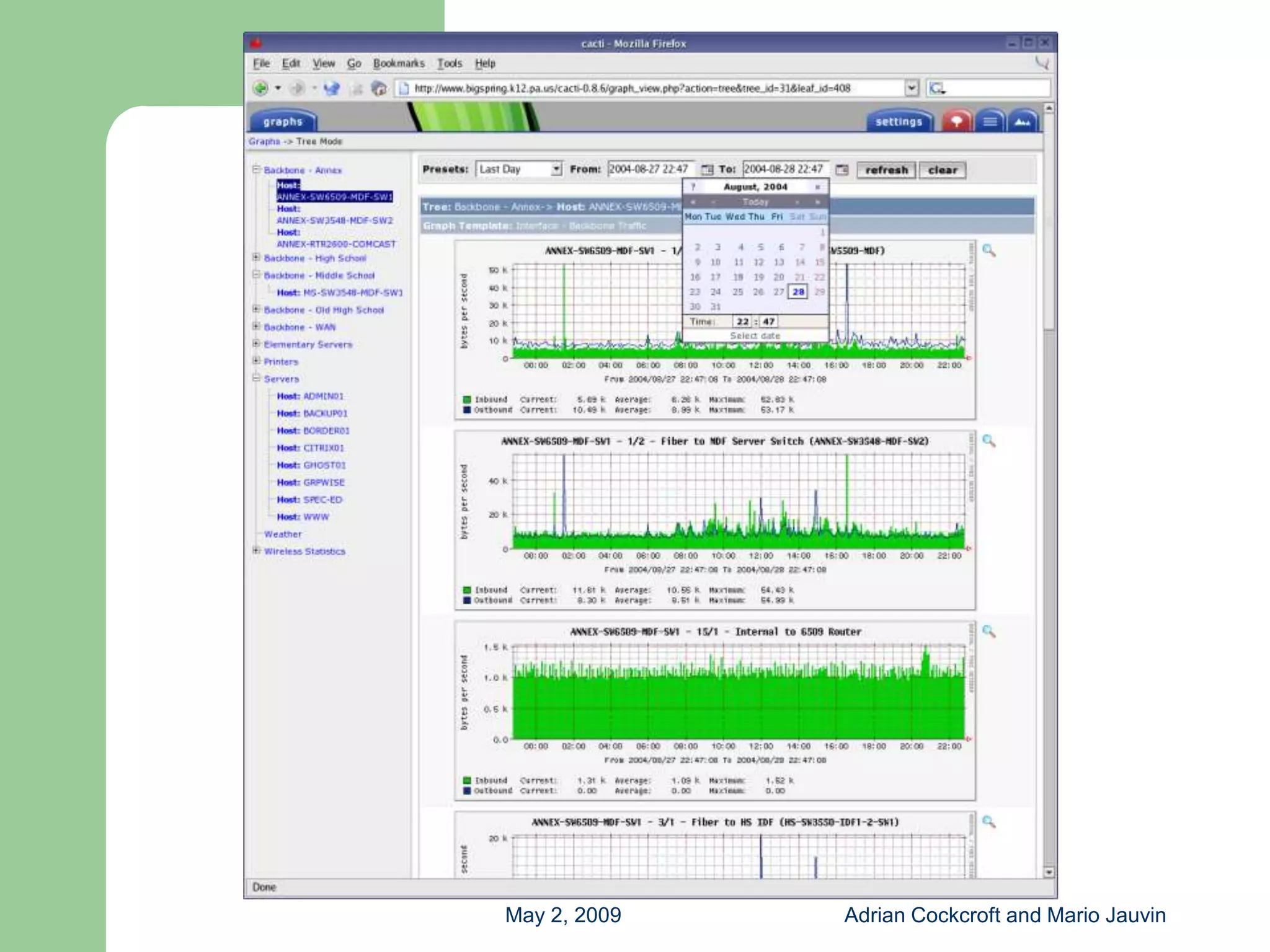The image size is (1270, 952).
Task: Click the calendar hour value 22
Action: tap(742, 322)
